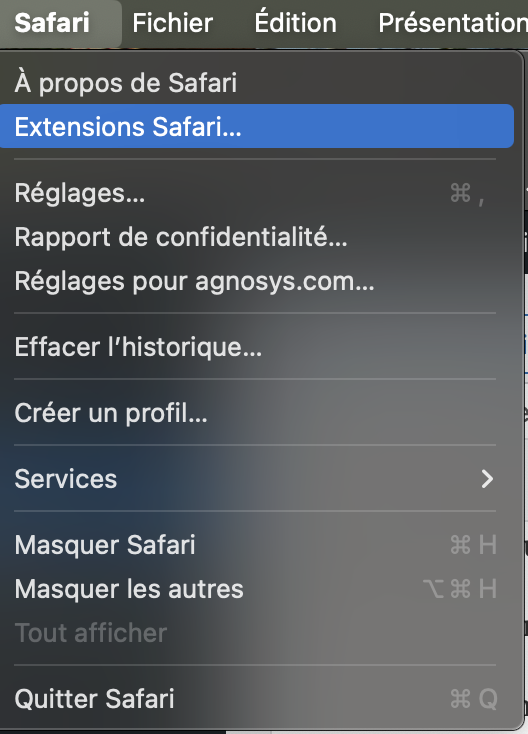Open the Safari menu in menu bar
Image resolution: width=528 pixels, height=734 pixels.
52,22
